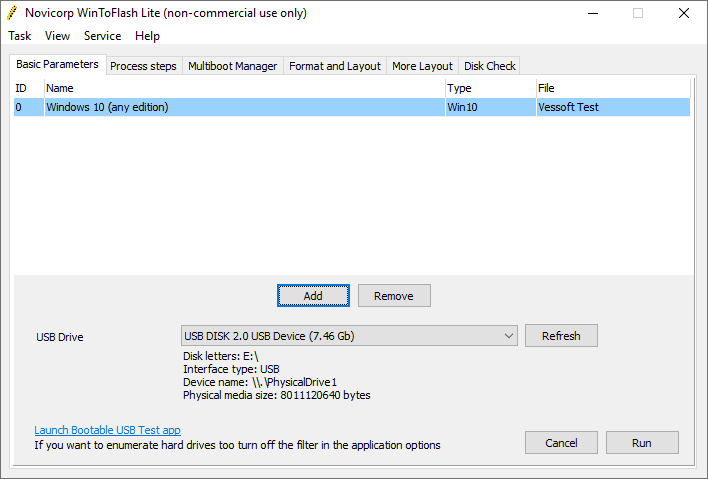Screen dimensions: 708x479
Task: Click the Physical media size text
Action: [277, 395]
